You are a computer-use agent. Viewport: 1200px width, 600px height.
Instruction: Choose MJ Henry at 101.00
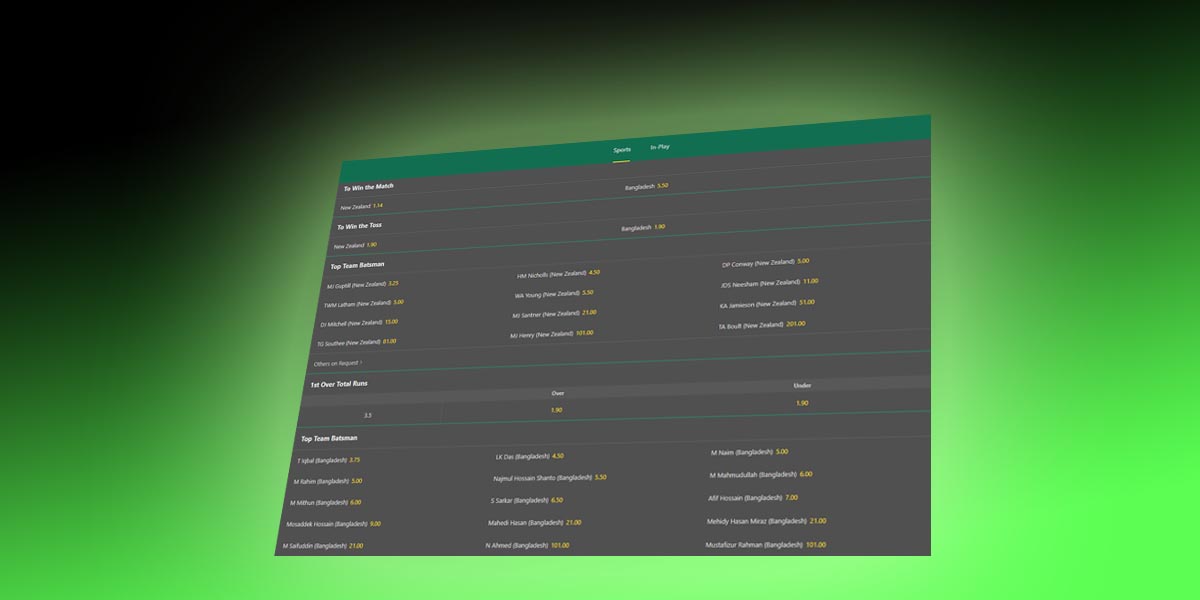551,334
